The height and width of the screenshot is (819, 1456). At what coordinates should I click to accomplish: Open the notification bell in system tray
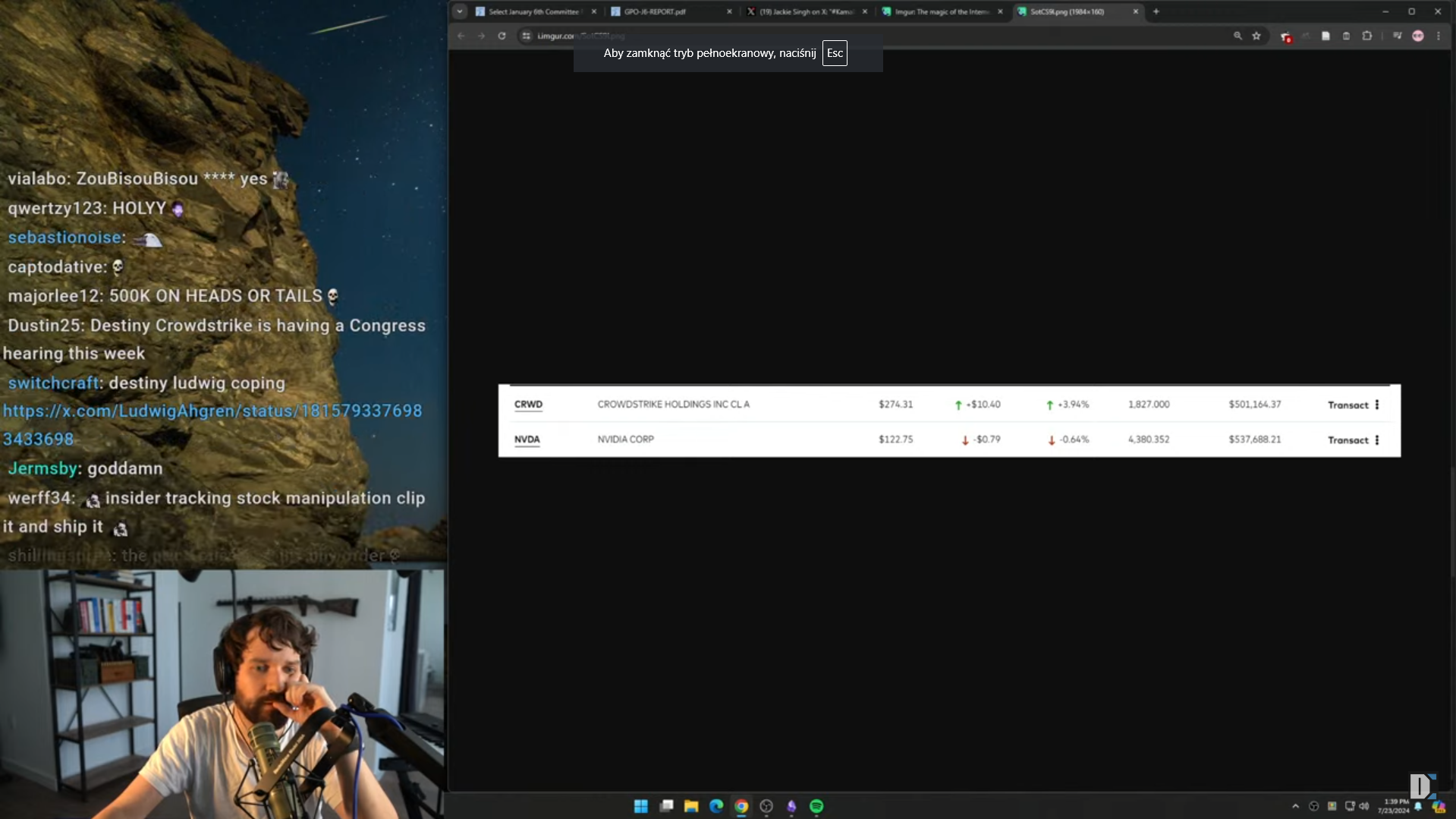[x=1418, y=806]
